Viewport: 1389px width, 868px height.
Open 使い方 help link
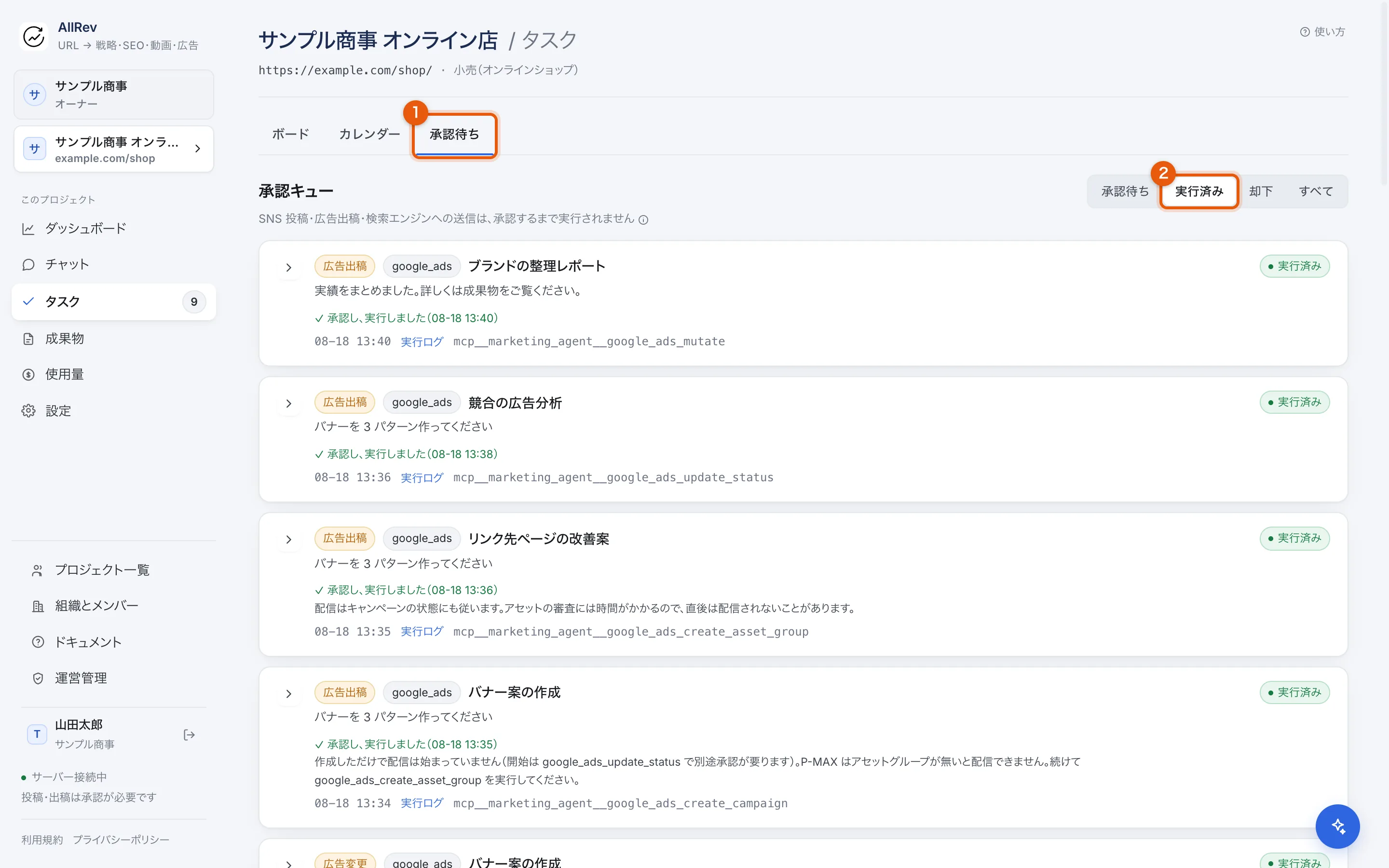[x=1322, y=31]
